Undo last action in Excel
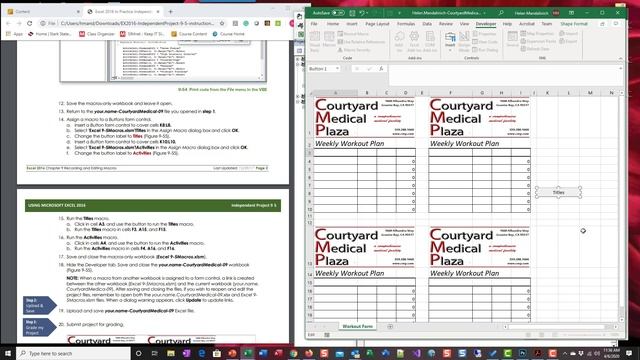This screenshot has height=360, width=640. [362, 13]
